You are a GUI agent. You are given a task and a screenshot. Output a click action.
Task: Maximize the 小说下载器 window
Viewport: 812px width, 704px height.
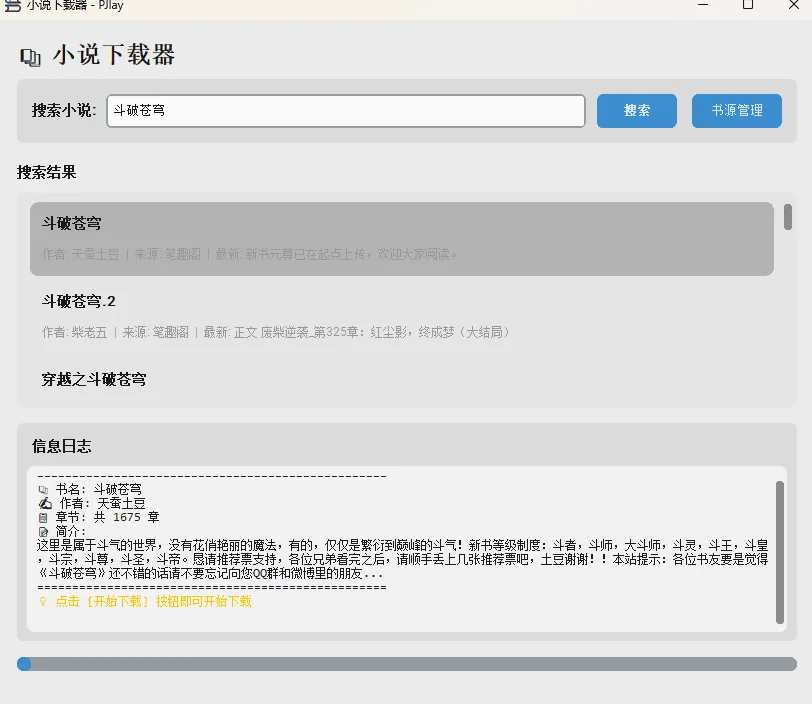pyautogui.click(x=748, y=5)
